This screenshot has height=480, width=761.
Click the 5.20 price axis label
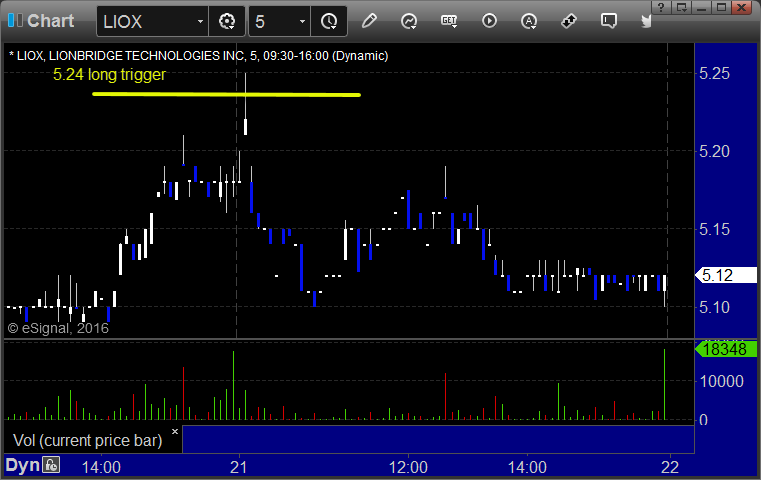714,151
